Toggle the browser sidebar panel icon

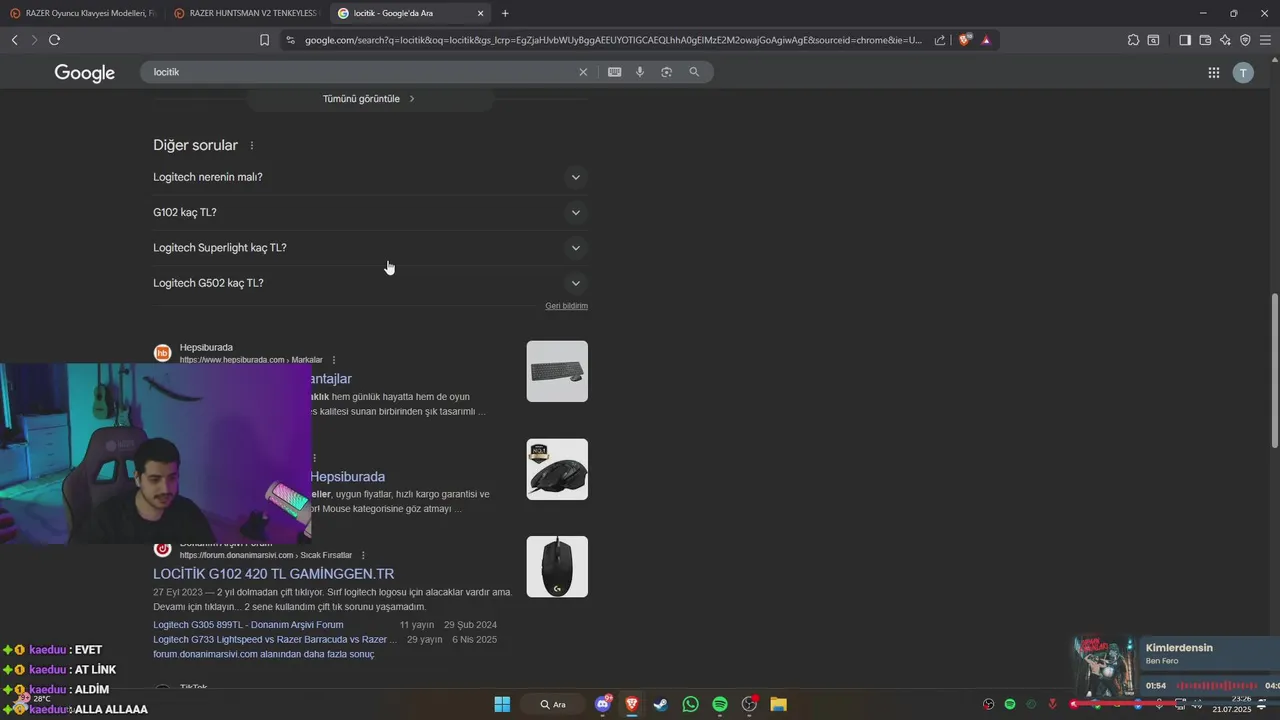[x=1185, y=40]
